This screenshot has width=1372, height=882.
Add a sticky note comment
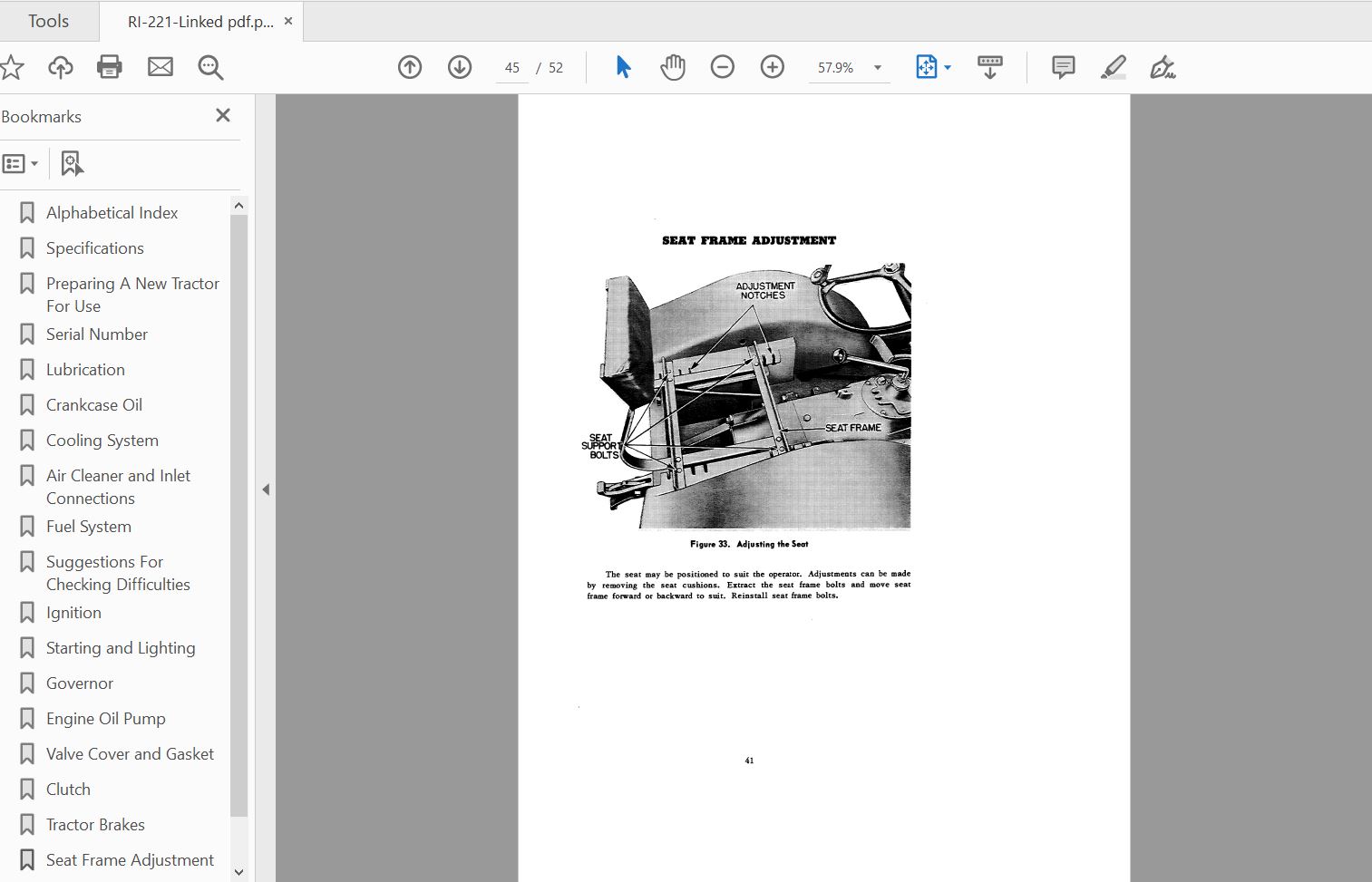1064,67
